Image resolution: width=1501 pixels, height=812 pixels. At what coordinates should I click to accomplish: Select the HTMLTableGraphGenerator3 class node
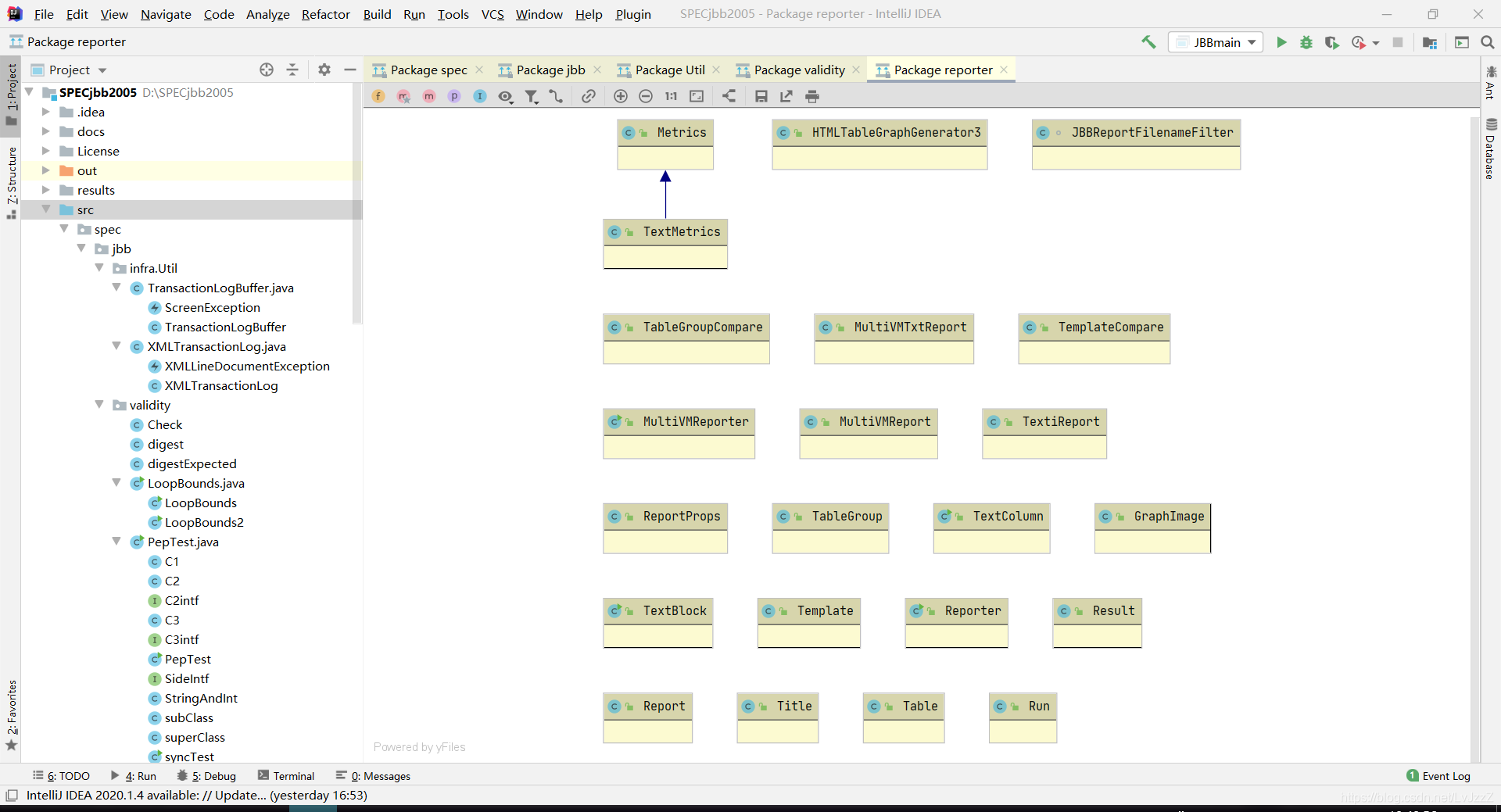click(x=879, y=145)
